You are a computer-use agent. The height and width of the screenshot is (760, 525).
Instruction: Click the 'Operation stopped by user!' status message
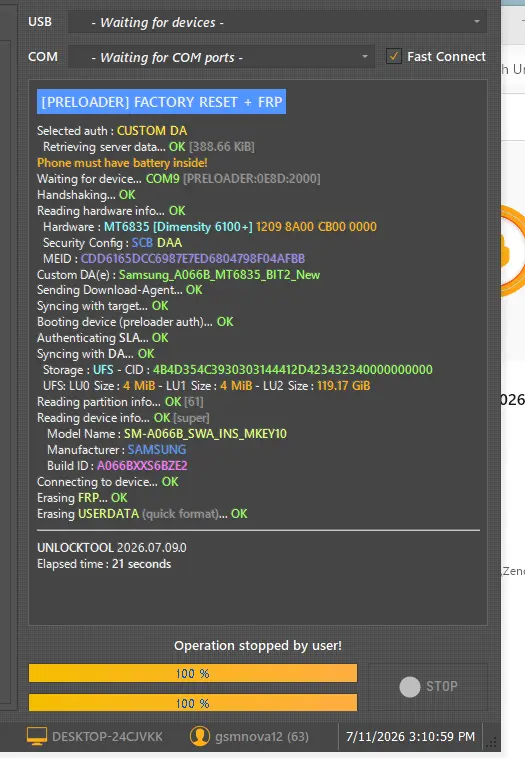point(258,646)
